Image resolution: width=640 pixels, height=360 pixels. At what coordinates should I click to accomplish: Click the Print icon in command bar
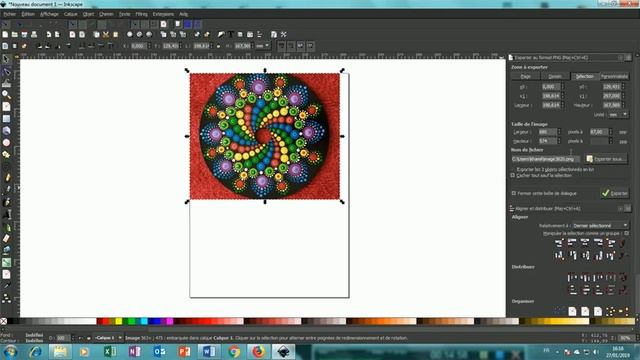coord(34,35)
